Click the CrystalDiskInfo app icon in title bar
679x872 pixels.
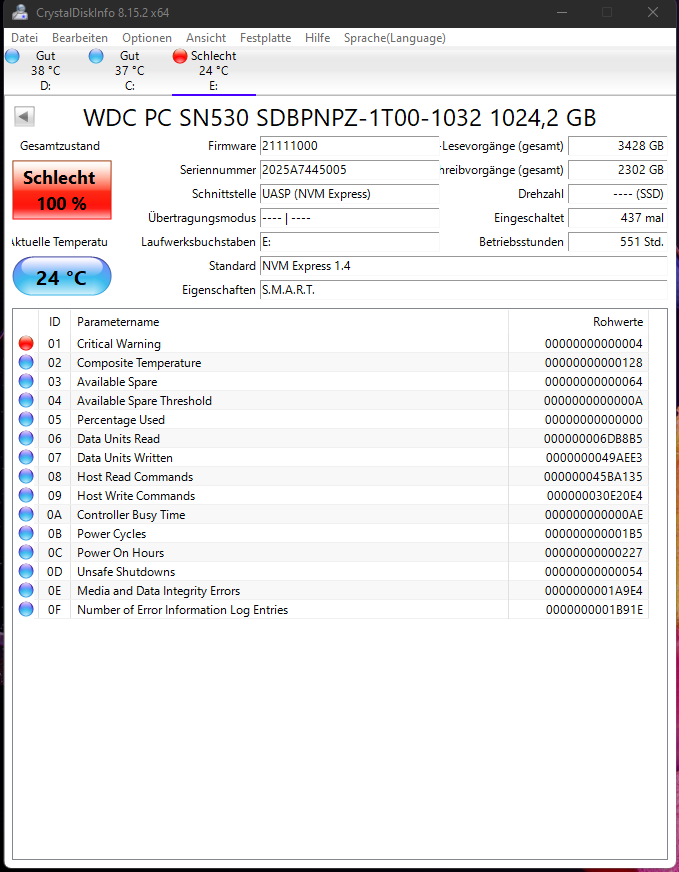pyautogui.click(x=20, y=12)
